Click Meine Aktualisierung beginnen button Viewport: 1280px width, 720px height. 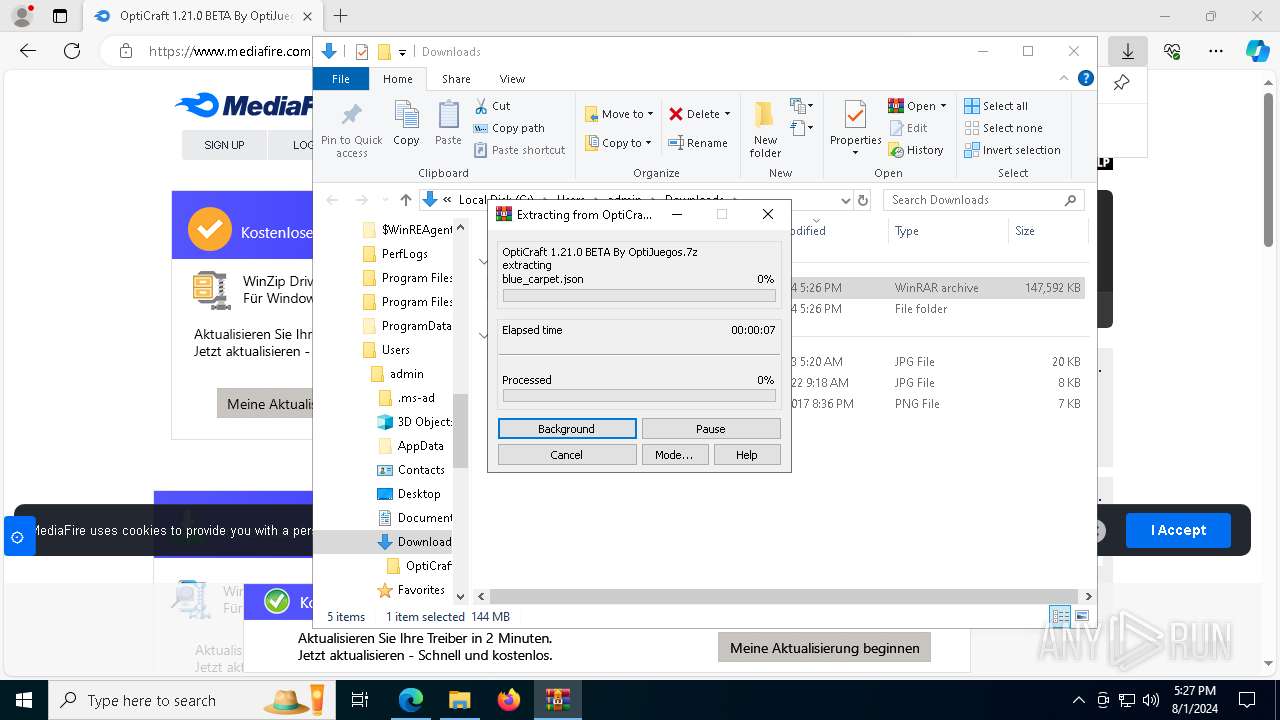tap(824, 648)
